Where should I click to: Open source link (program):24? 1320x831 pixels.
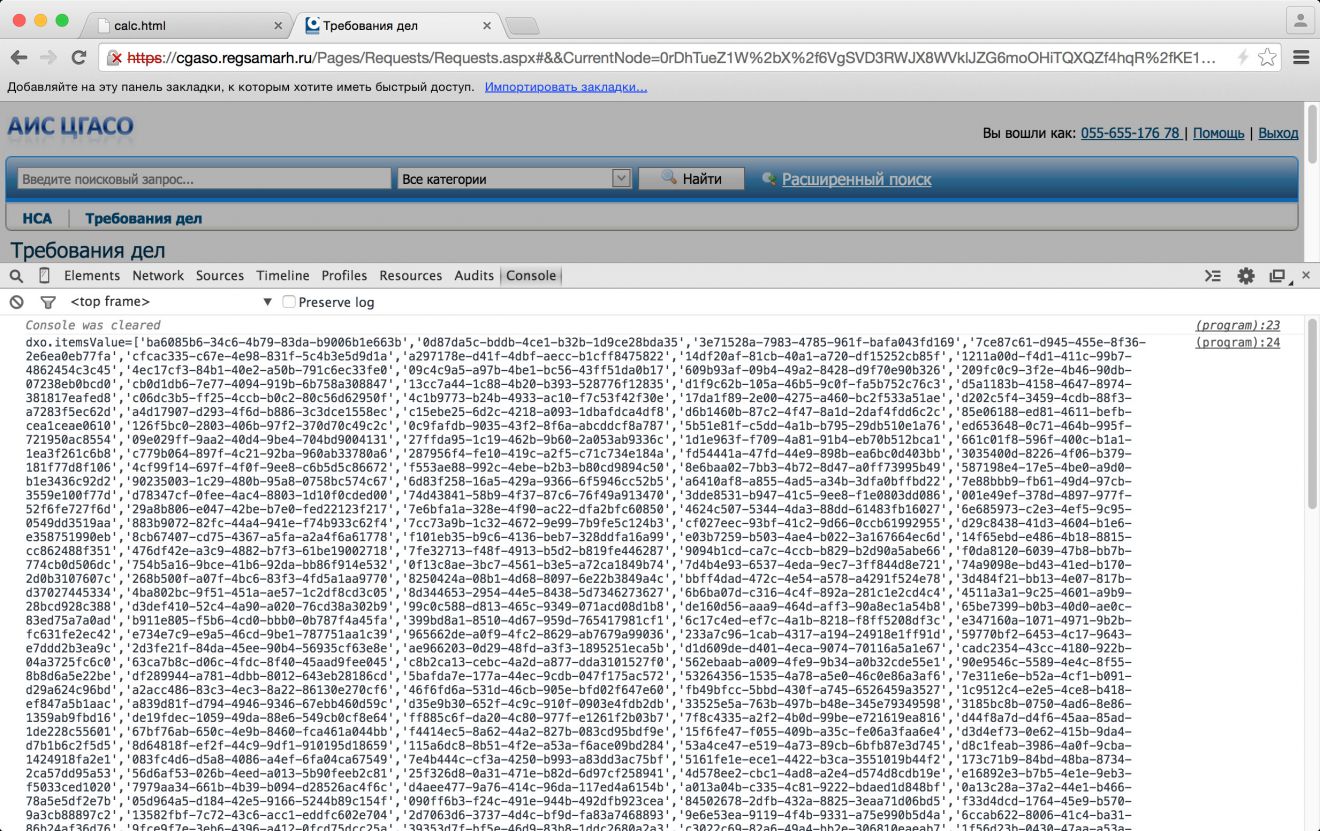pyautogui.click(x=1238, y=343)
